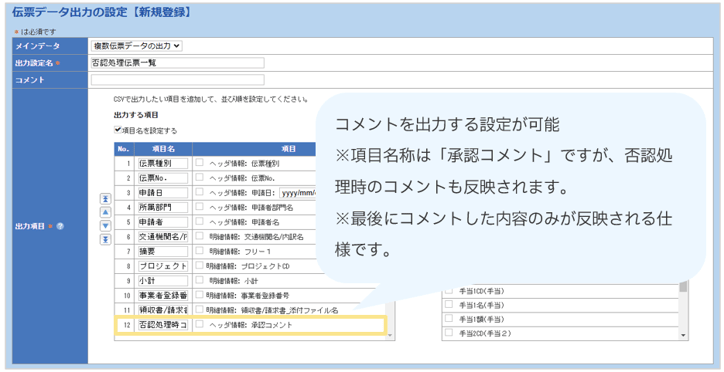Check the row 2 伝票No. checkbox
724x372 pixels.
pyautogui.click(x=199, y=177)
